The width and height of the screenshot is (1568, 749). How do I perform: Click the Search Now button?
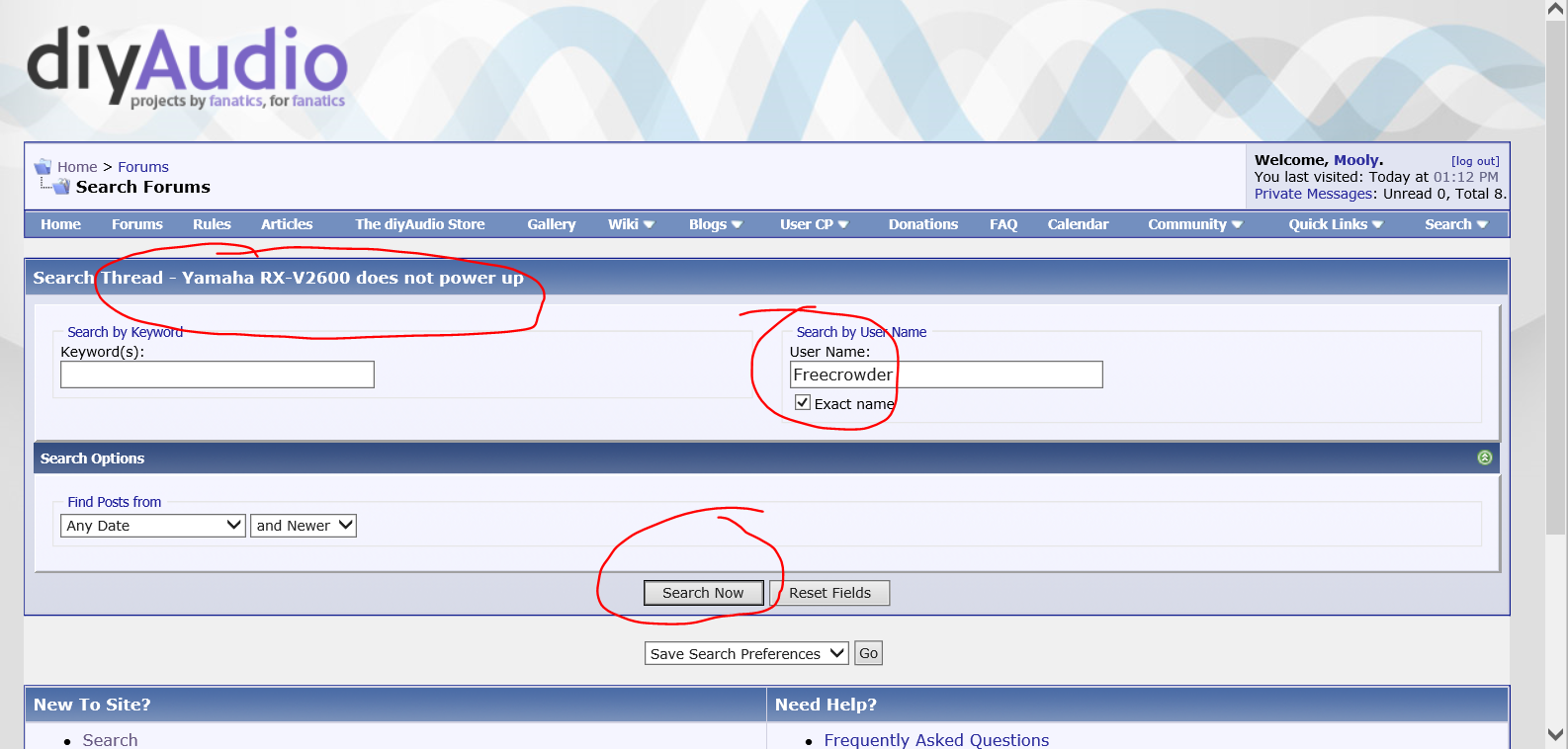(x=703, y=593)
